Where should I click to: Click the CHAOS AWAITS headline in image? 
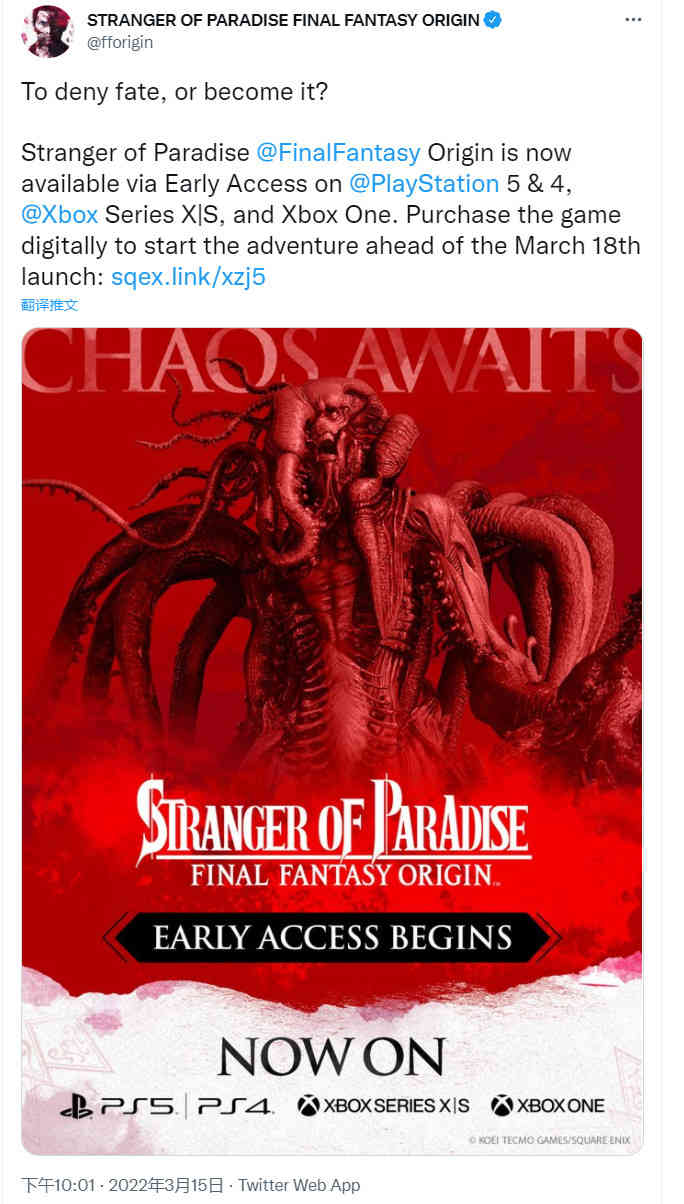click(x=332, y=365)
